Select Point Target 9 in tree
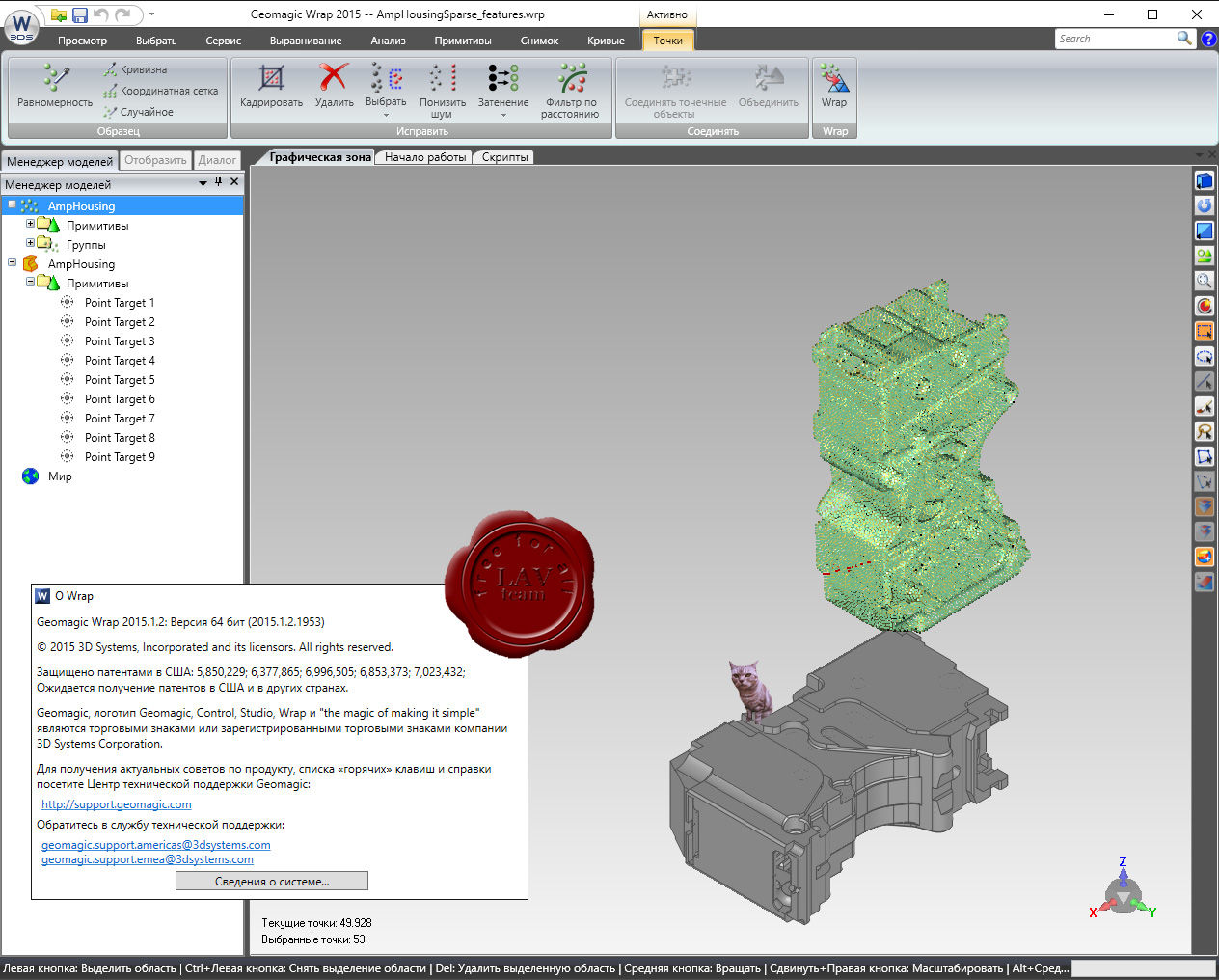Screen dimensions: 1219x980 pyautogui.click(x=119, y=457)
